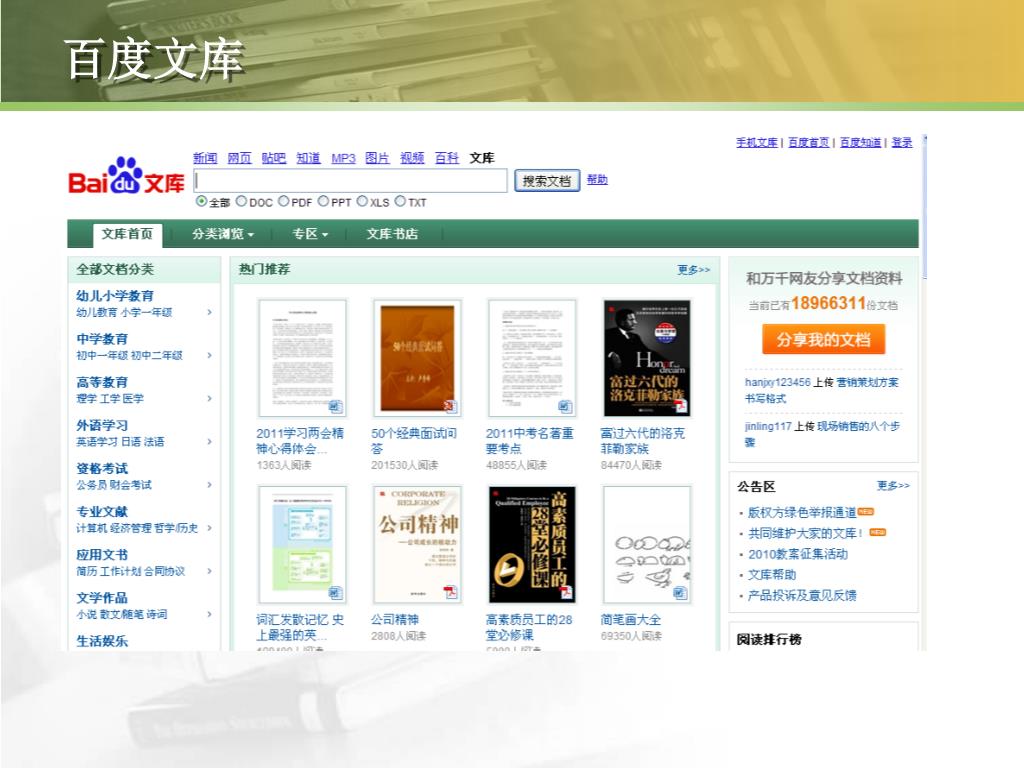Go to the 新闻 search category
This screenshot has height=768, width=1024.
click(205, 158)
